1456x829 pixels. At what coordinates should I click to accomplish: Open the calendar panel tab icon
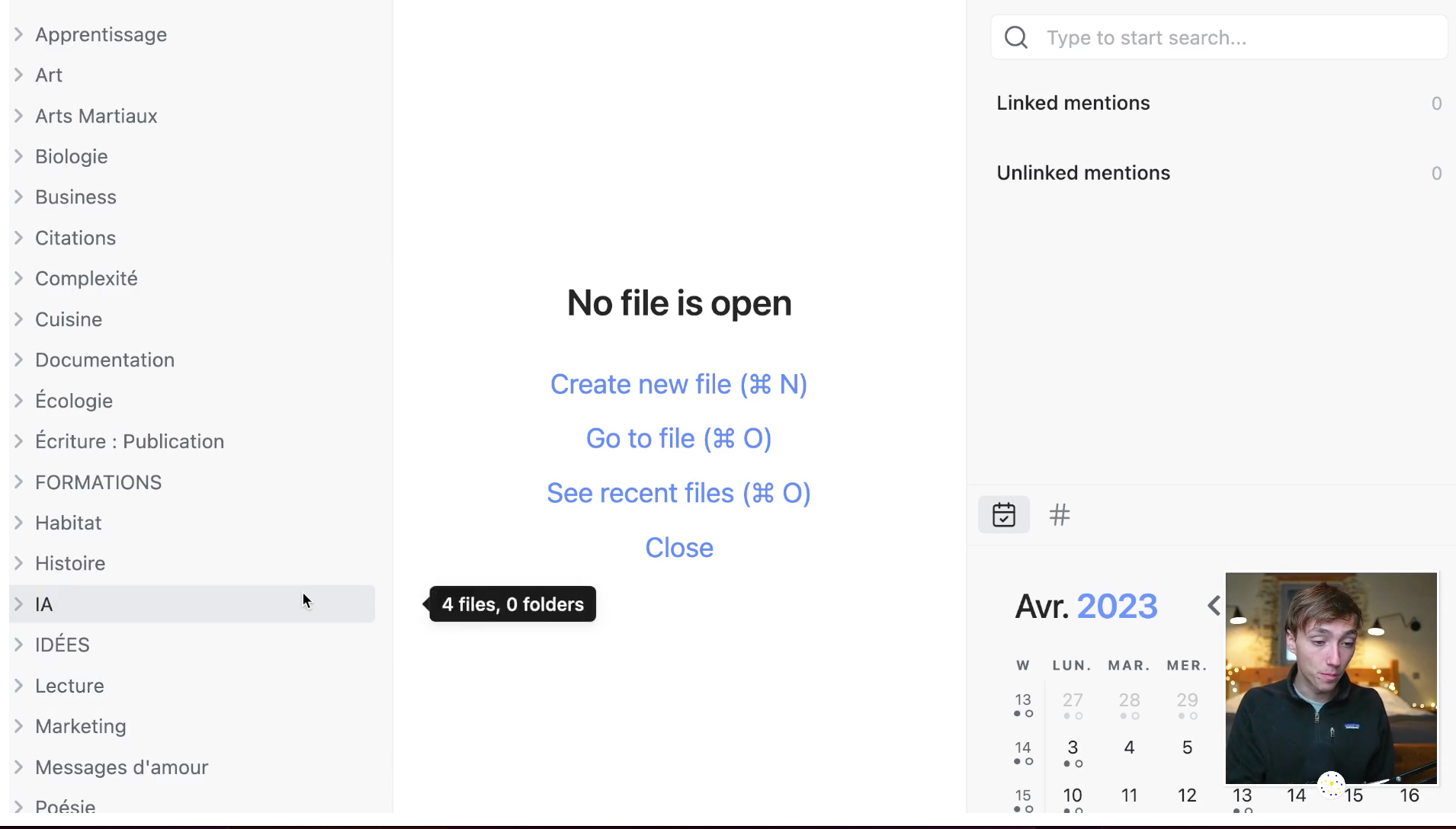point(1003,515)
